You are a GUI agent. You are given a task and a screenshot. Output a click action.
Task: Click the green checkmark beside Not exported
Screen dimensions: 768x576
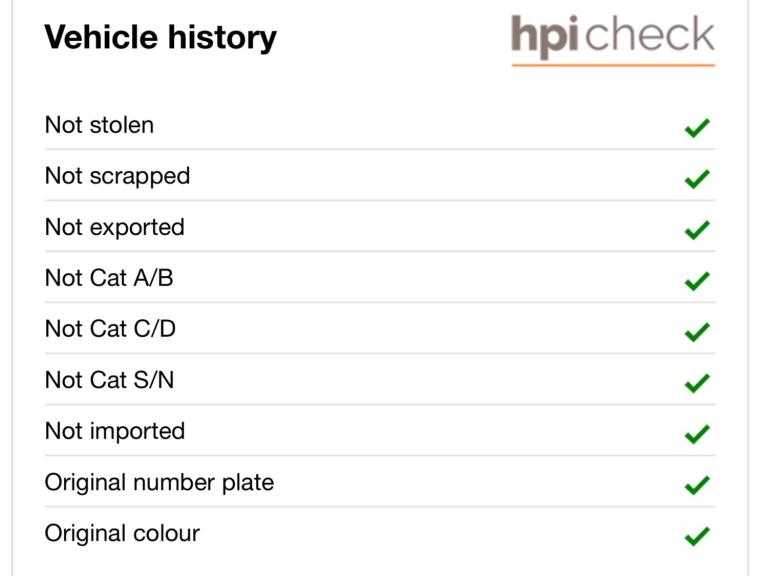point(697,230)
